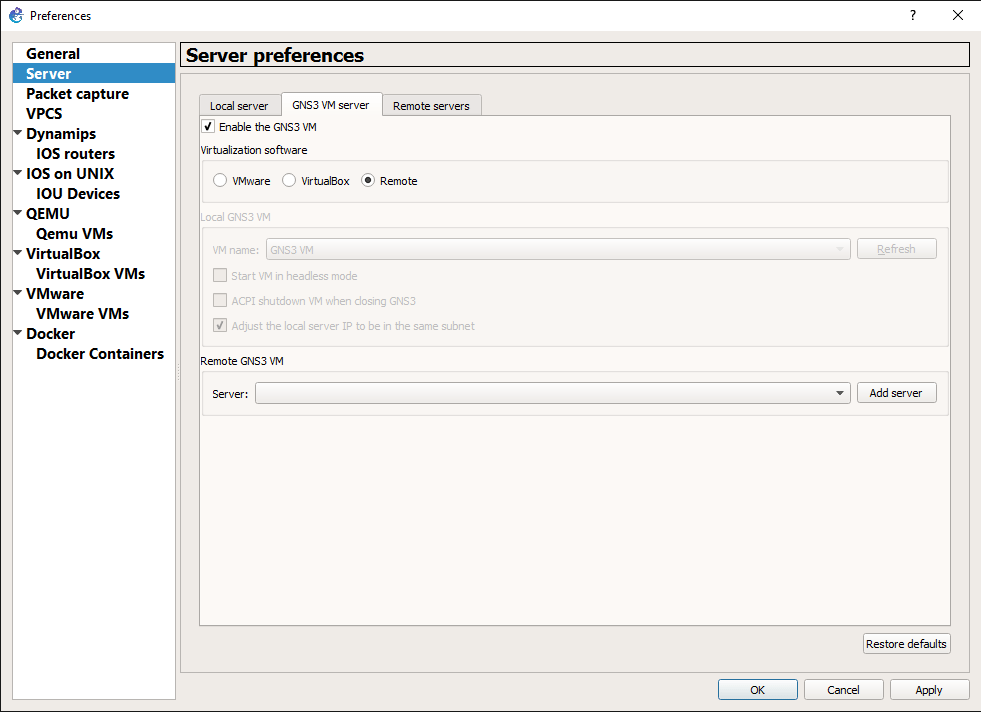
Task: Open the Docker preferences page
Action: (x=51, y=334)
